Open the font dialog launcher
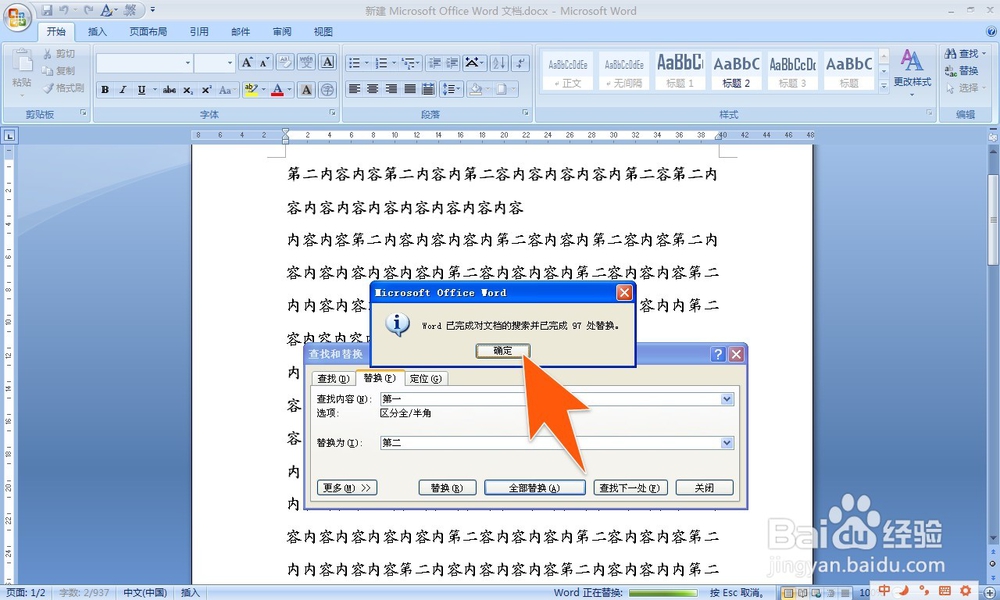This screenshot has width=1000, height=600. click(332, 113)
